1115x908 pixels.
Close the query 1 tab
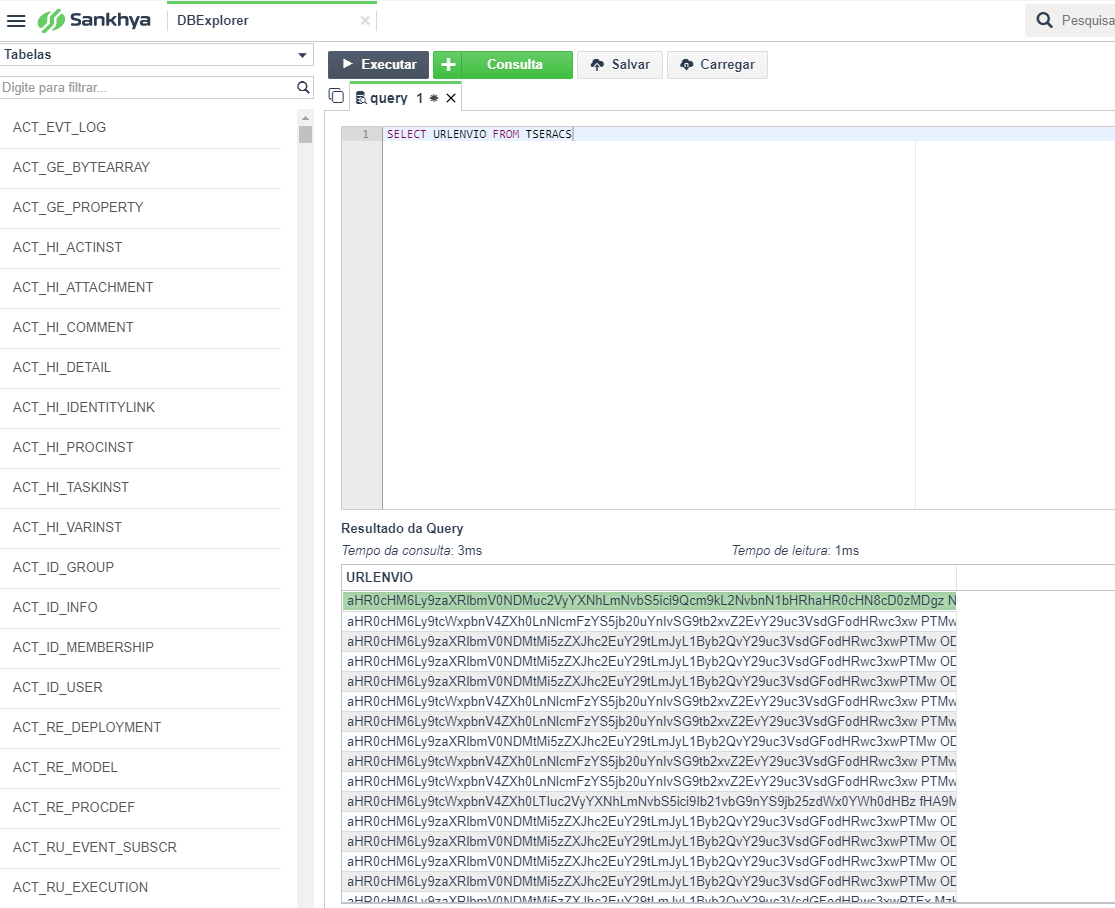point(451,98)
